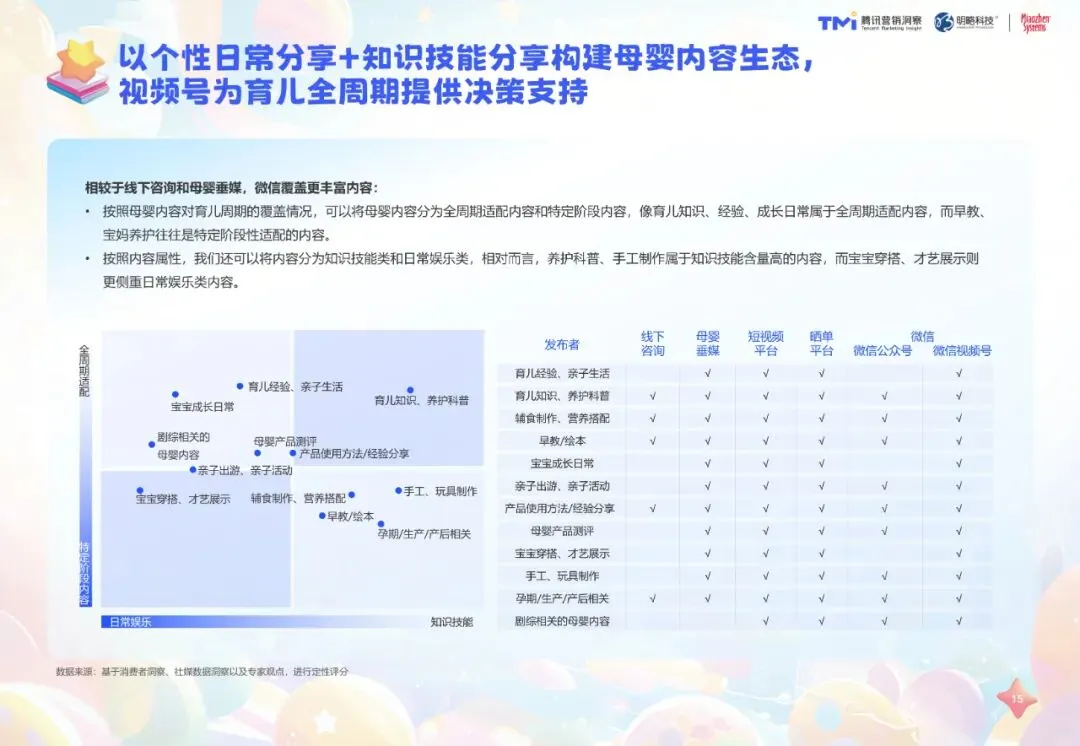1080x746 pixels.
Task: Click the 宝宝穿搭、才艺展示 chart label
Action: click(x=183, y=499)
